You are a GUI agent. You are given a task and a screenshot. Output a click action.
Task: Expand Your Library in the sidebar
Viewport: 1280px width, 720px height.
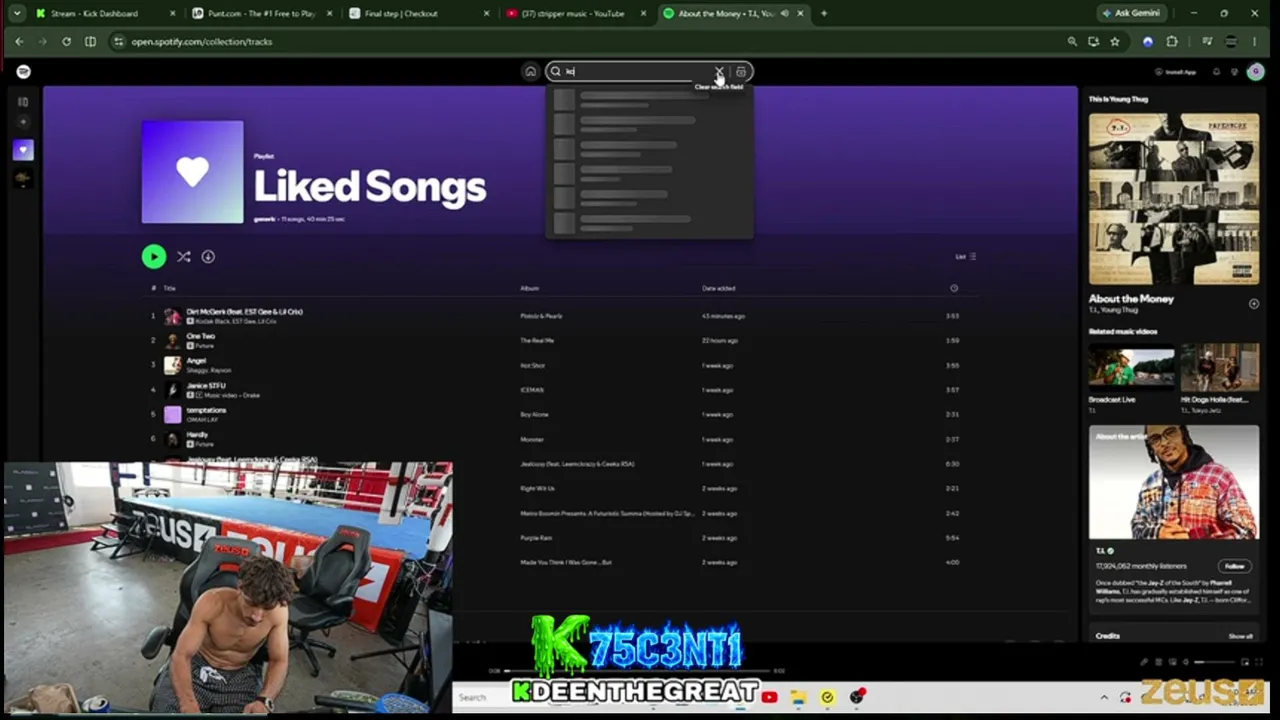tap(23, 102)
